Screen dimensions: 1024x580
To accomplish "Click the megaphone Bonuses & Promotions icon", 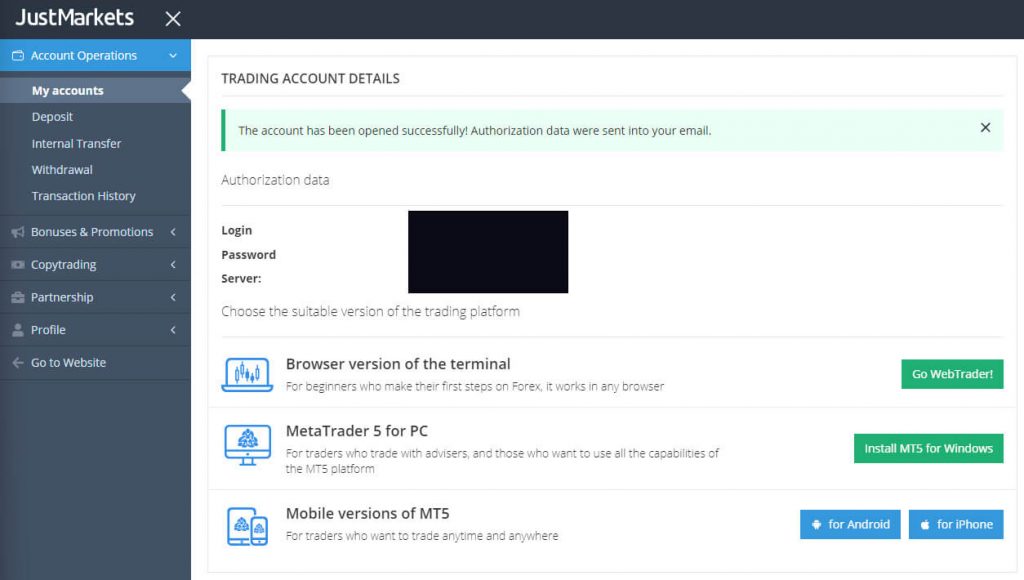I will coord(17,232).
